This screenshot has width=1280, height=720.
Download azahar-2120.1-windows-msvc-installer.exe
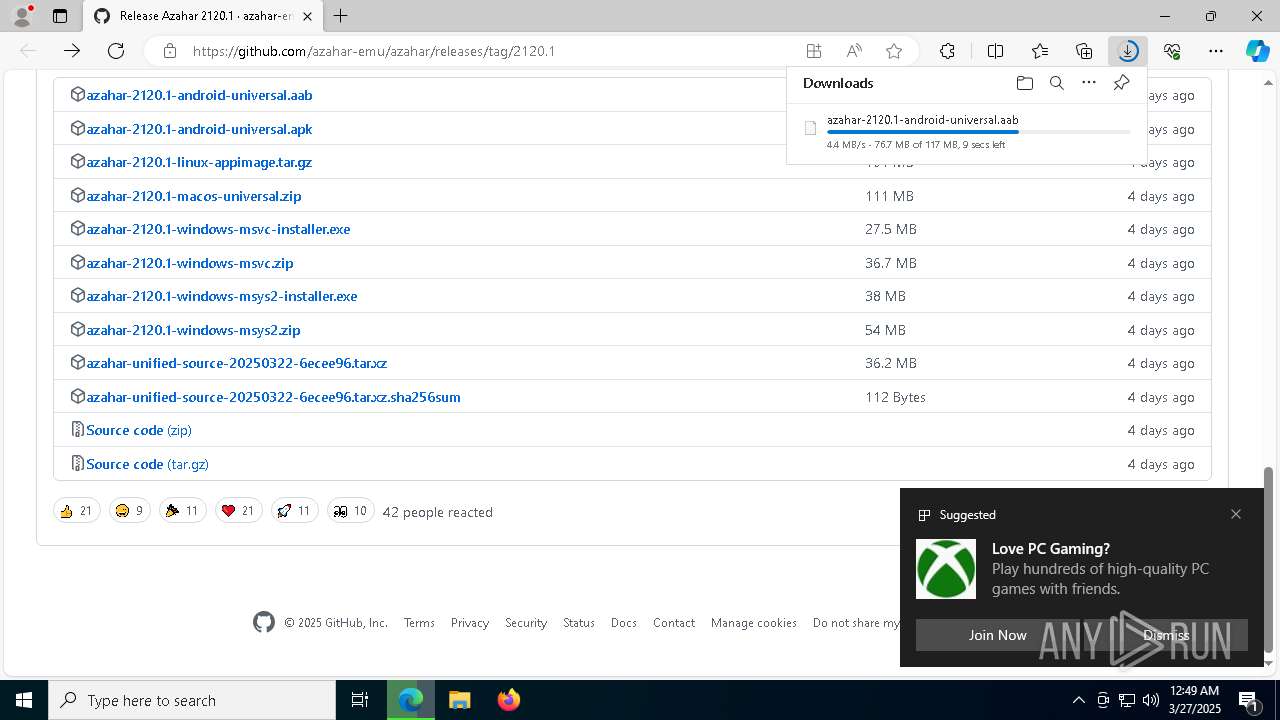pyautogui.click(x=218, y=229)
